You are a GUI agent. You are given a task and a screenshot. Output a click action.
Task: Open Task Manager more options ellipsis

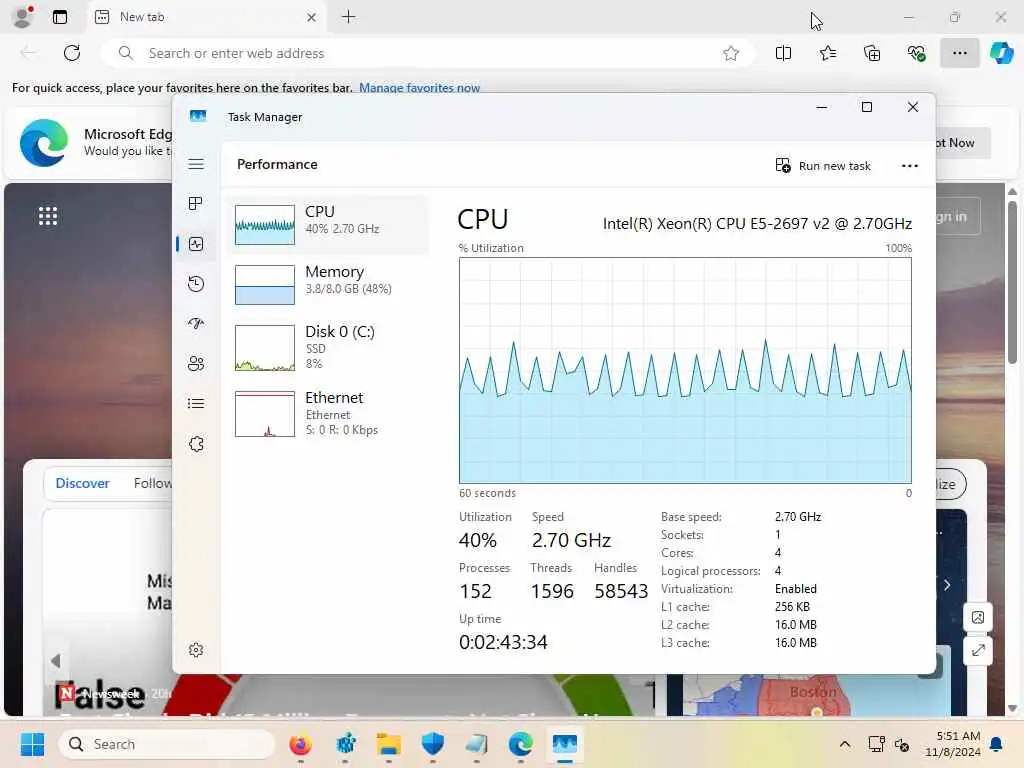910,166
